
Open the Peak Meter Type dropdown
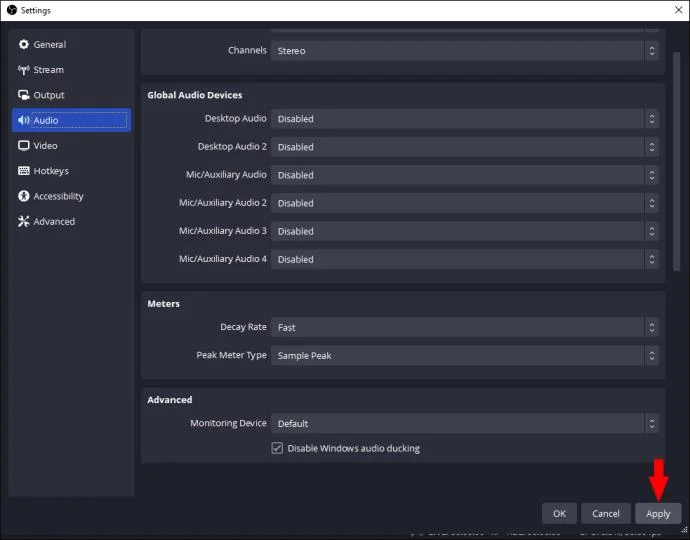coord(465,356)
